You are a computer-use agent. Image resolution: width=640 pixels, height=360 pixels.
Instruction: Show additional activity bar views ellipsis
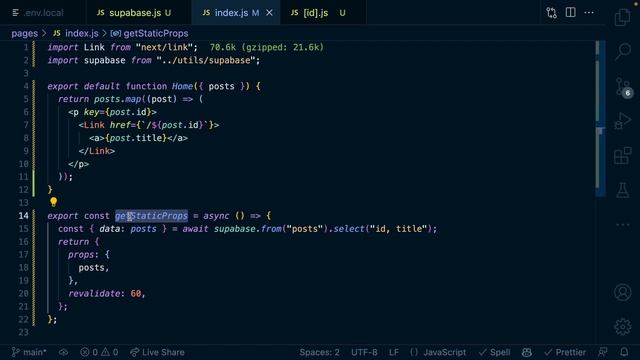tap(623, 224)
